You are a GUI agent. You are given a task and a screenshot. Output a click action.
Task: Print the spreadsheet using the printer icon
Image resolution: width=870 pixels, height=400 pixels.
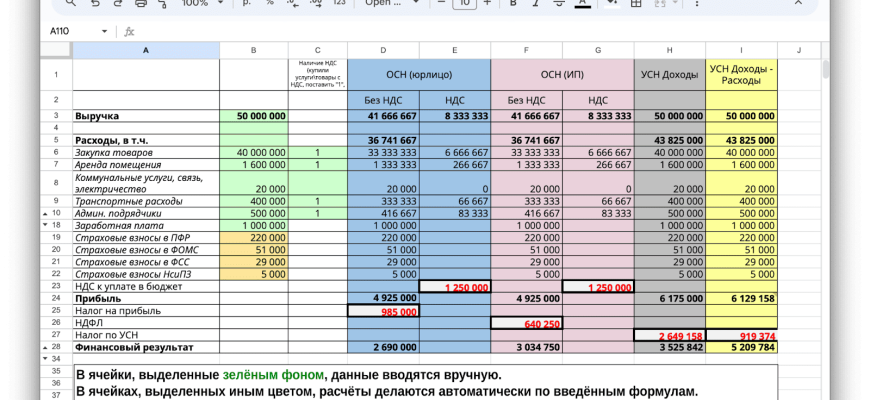click(140, 4)
